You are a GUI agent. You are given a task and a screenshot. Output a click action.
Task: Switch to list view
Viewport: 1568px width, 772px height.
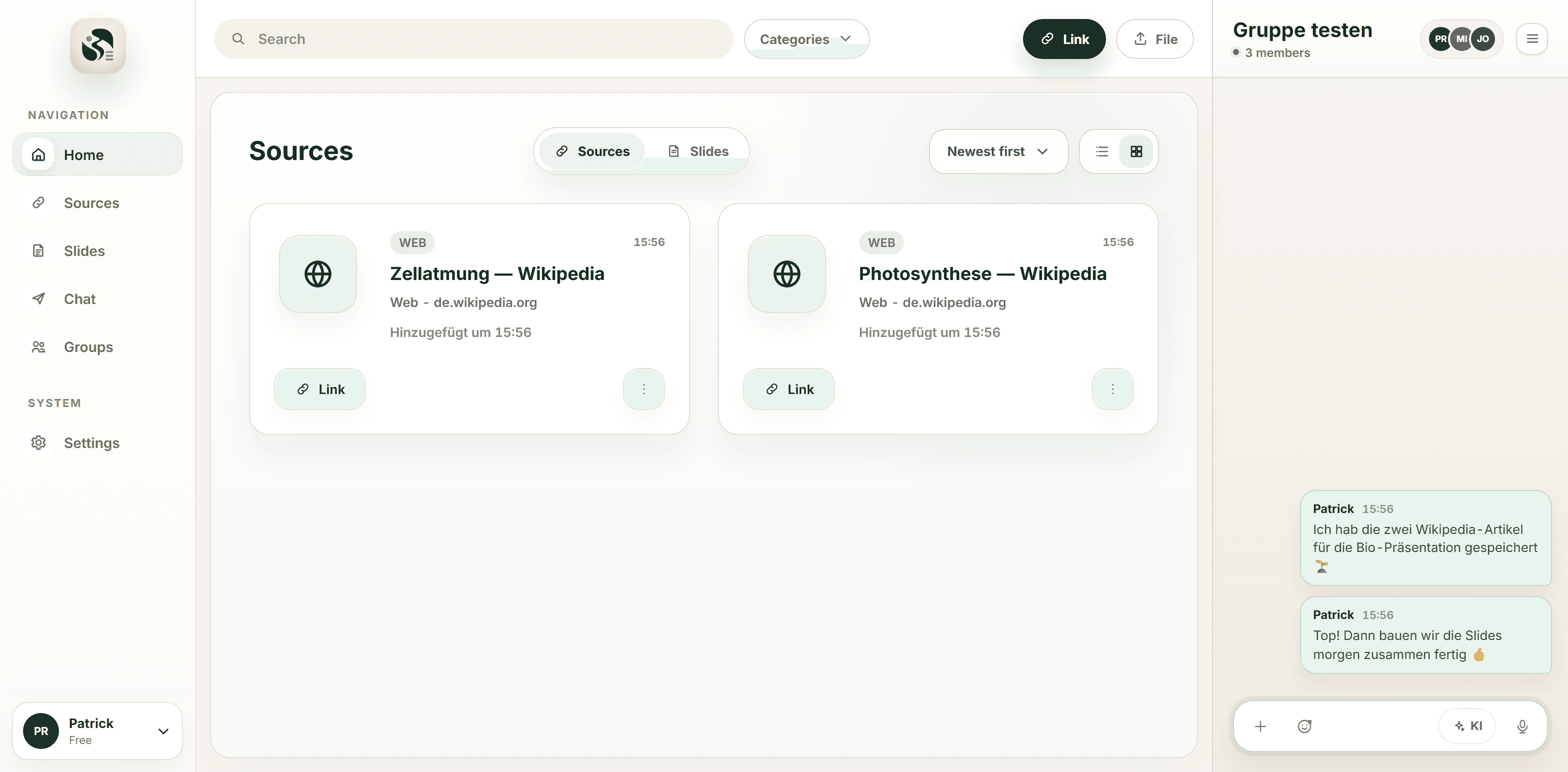click(x=1101, y=151)
